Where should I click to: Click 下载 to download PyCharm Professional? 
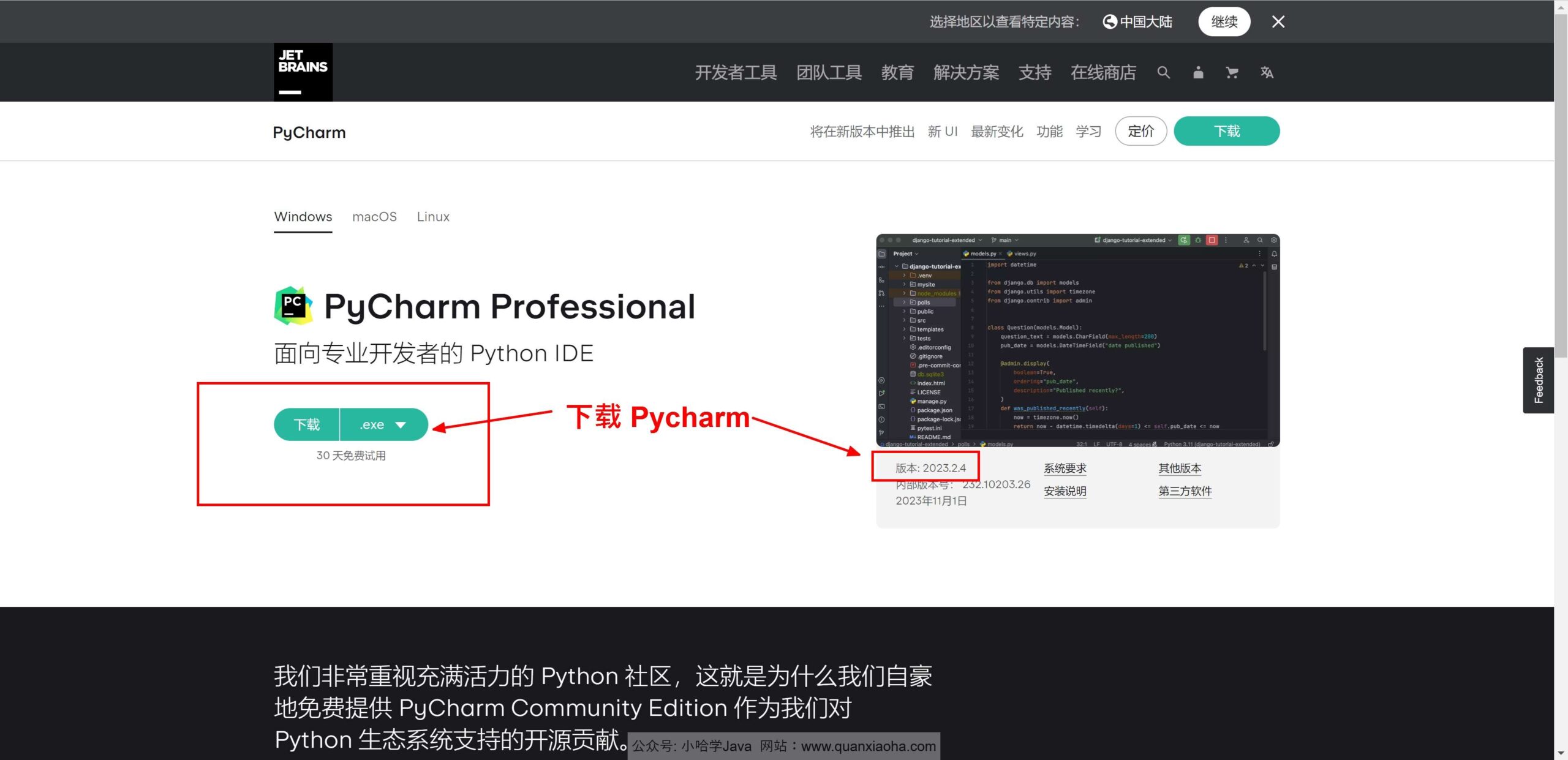click(x=307, y=424)
